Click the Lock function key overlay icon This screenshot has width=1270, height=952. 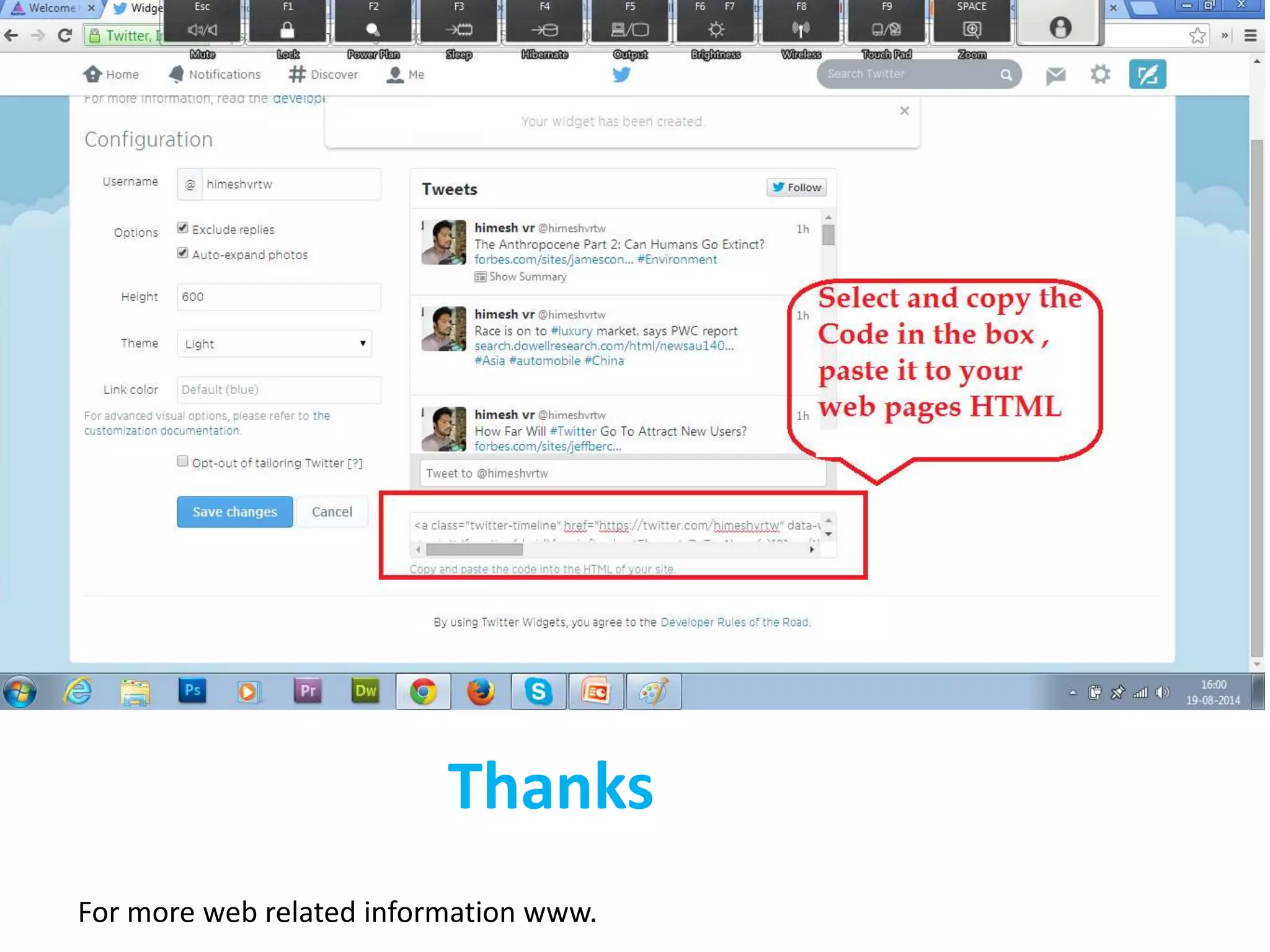click(x=287, y=29)
